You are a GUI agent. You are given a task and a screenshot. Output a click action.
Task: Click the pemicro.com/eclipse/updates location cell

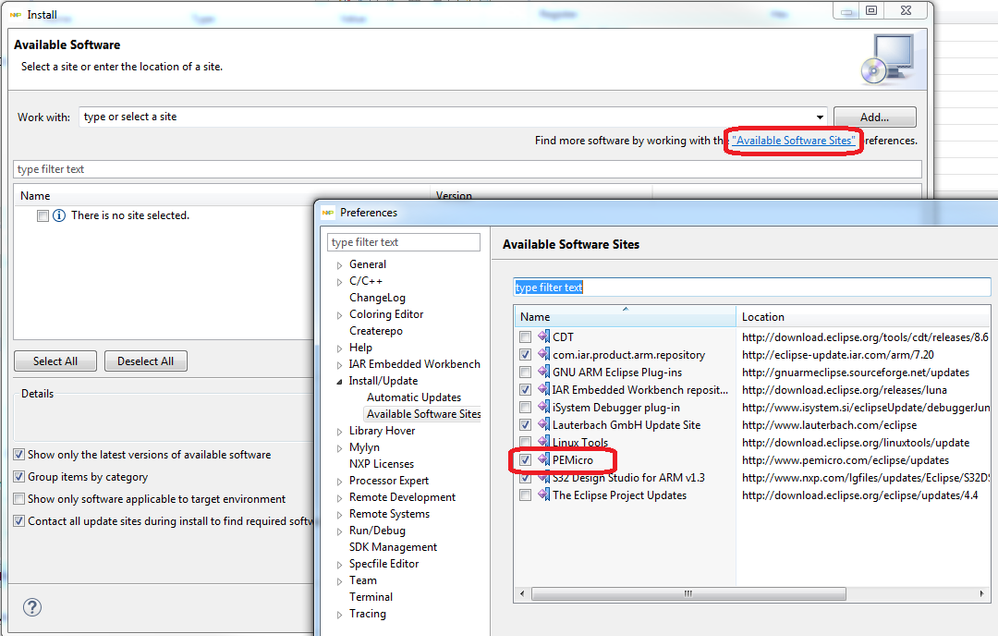tap(845, 460)
